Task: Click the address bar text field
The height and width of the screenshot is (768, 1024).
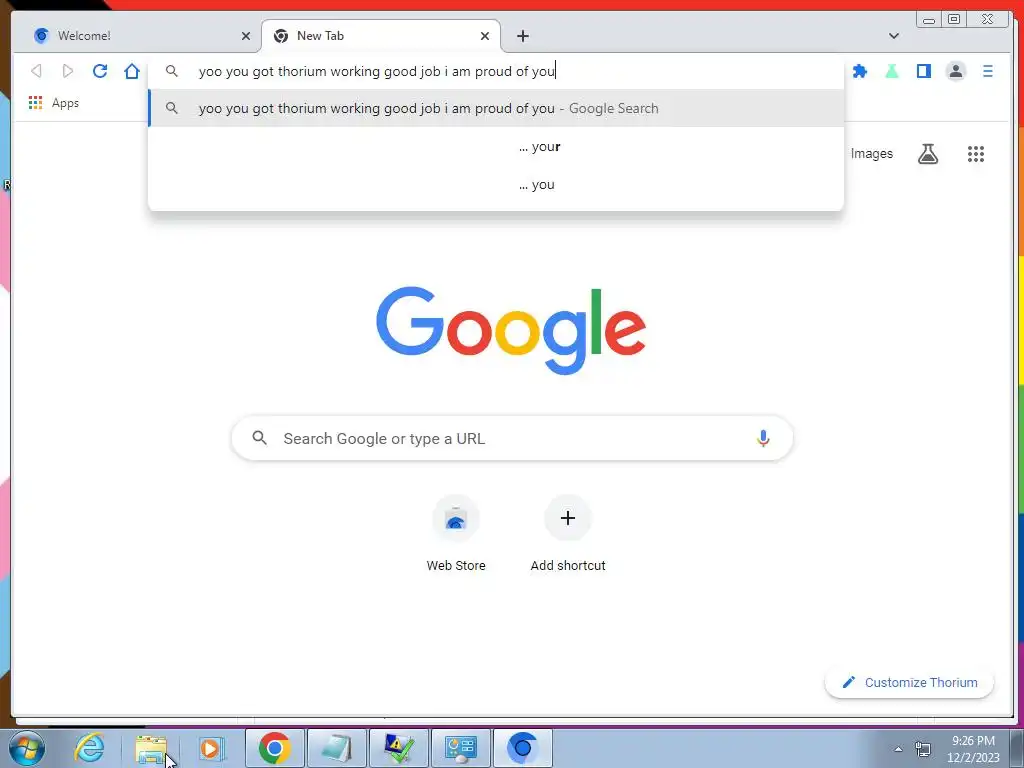Action: pos(496,71)
